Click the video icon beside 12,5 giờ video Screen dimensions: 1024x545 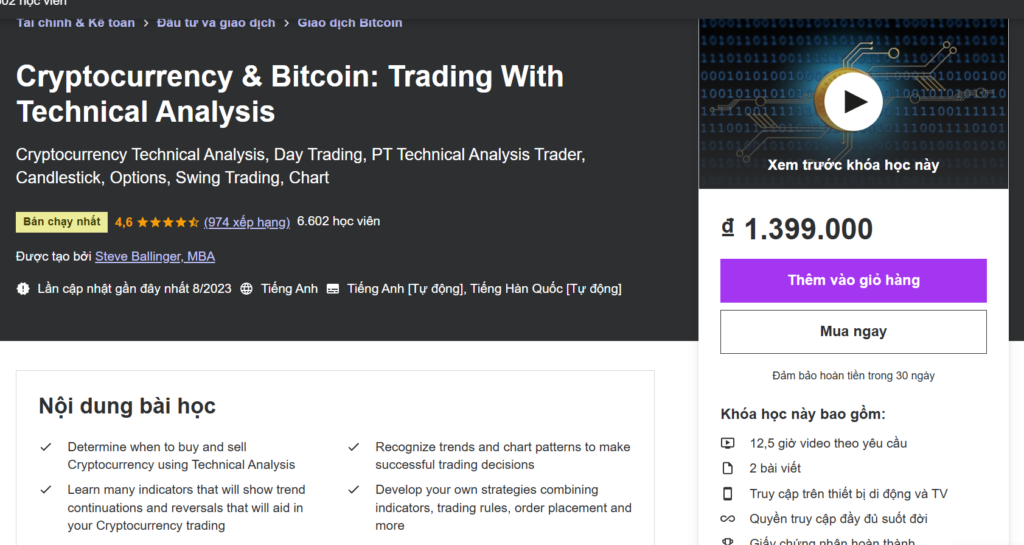point(728,443)
